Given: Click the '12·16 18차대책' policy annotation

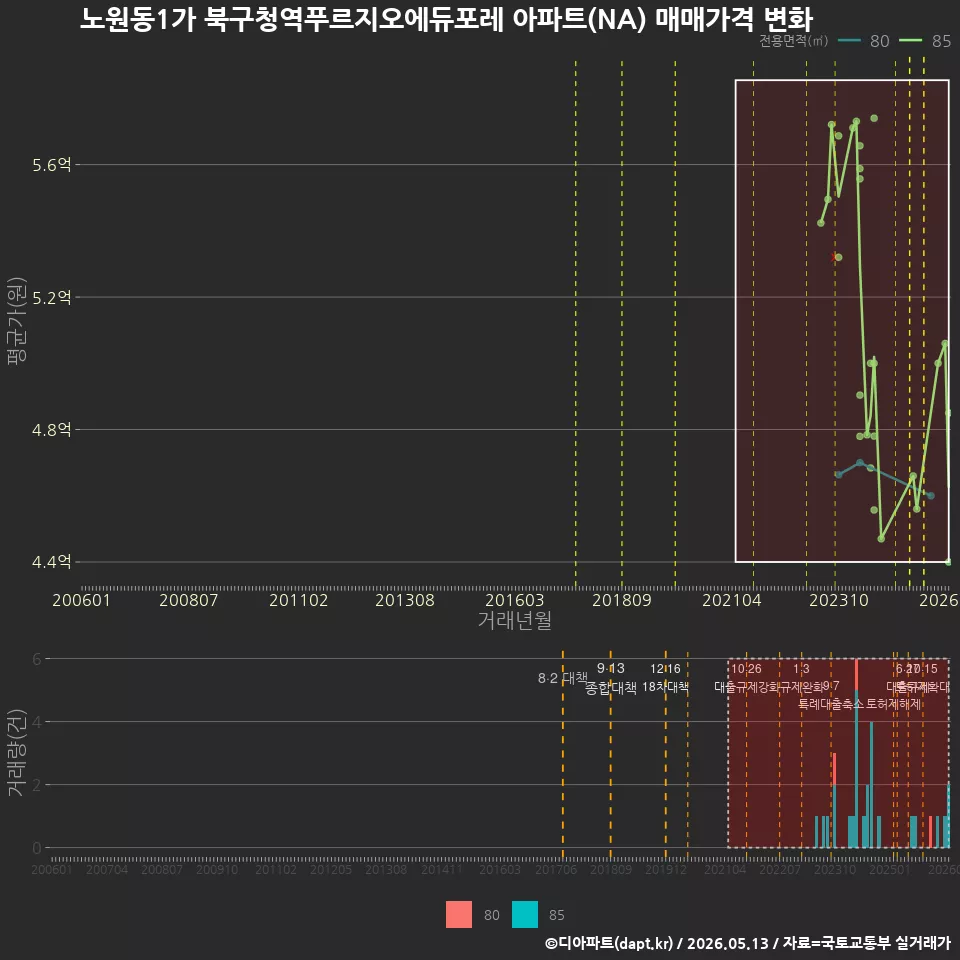Looking at the screenshot, I should [x=666, y=678].
